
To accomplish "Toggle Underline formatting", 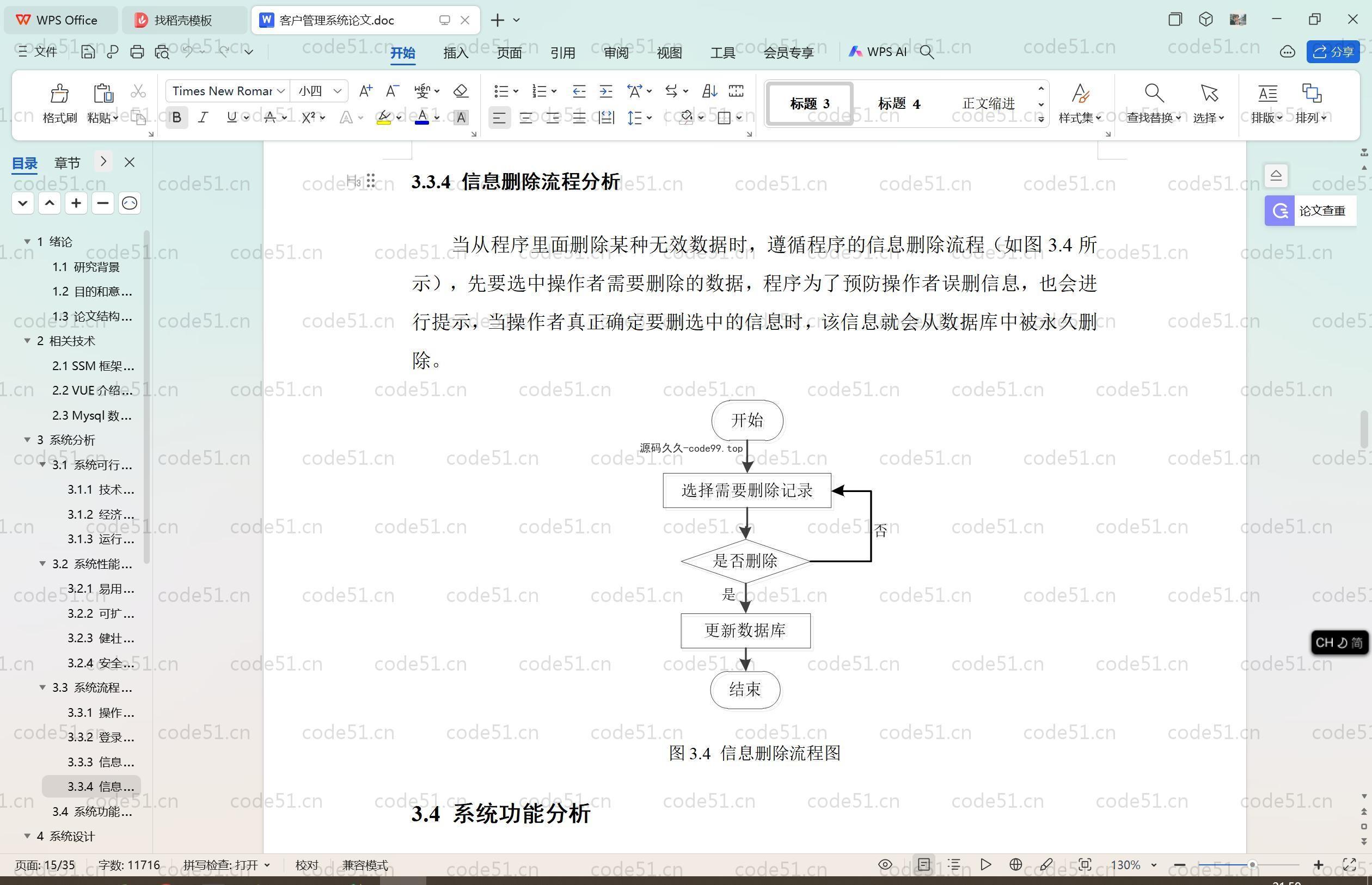I will point(231,118).
